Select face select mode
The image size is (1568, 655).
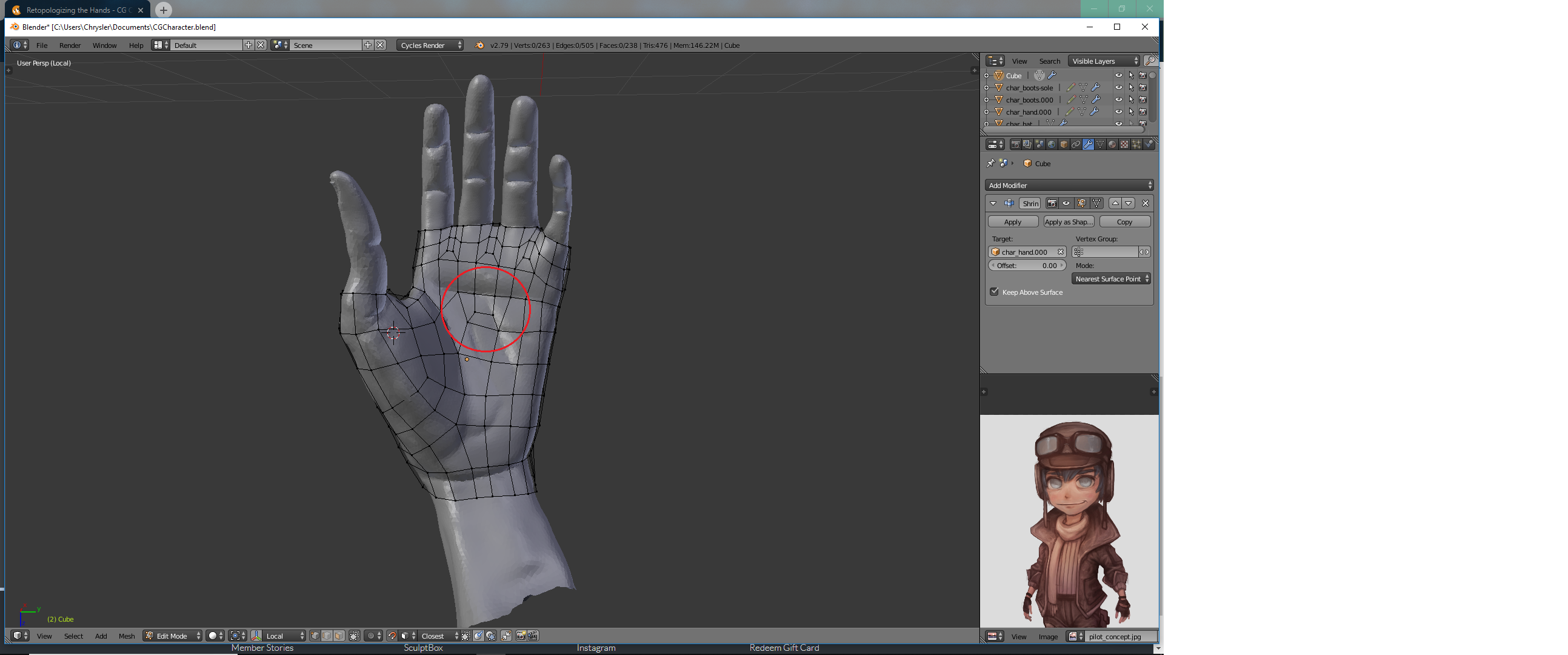(x=339, y=636)
